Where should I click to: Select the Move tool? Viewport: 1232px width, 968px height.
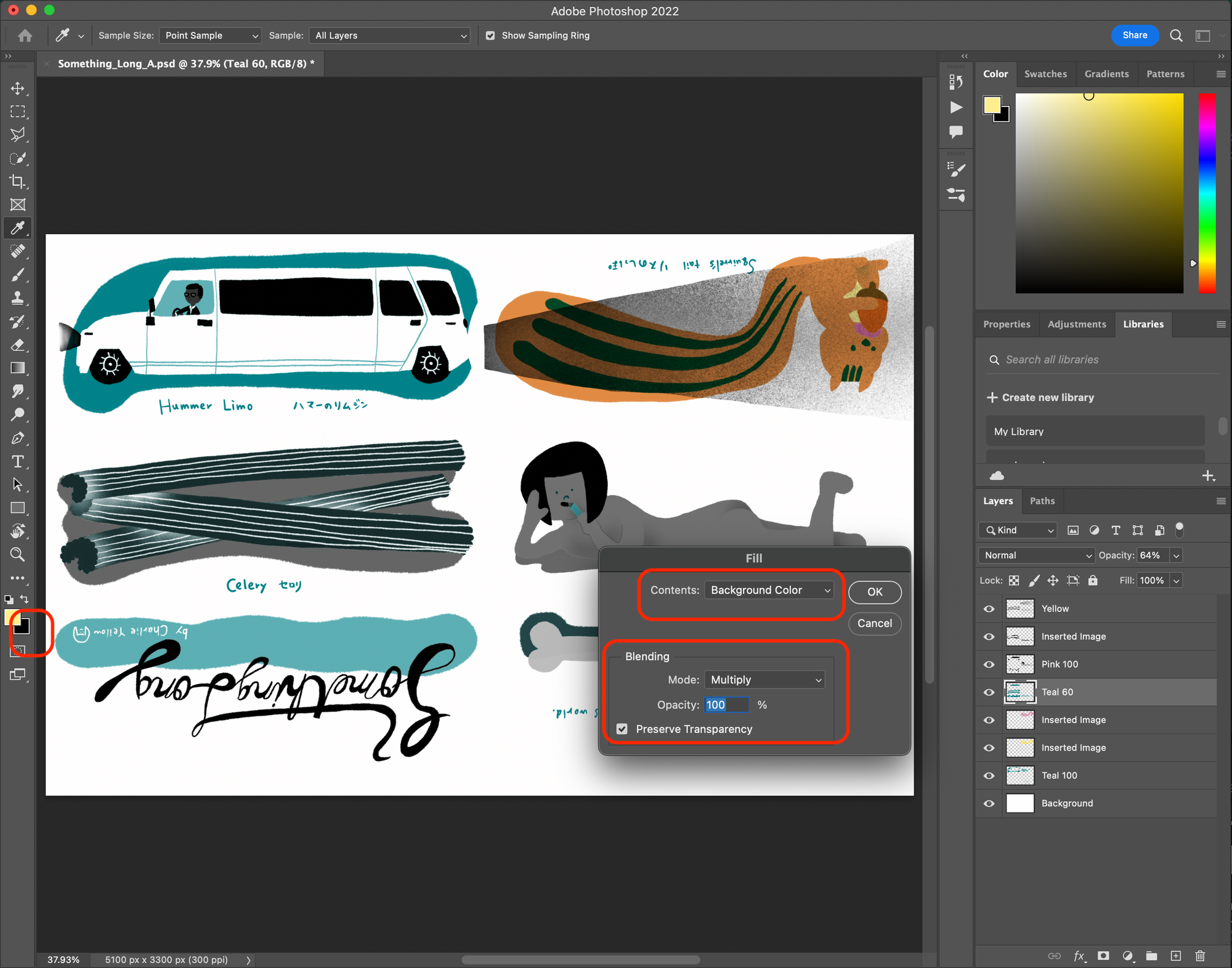pos(18,88)
